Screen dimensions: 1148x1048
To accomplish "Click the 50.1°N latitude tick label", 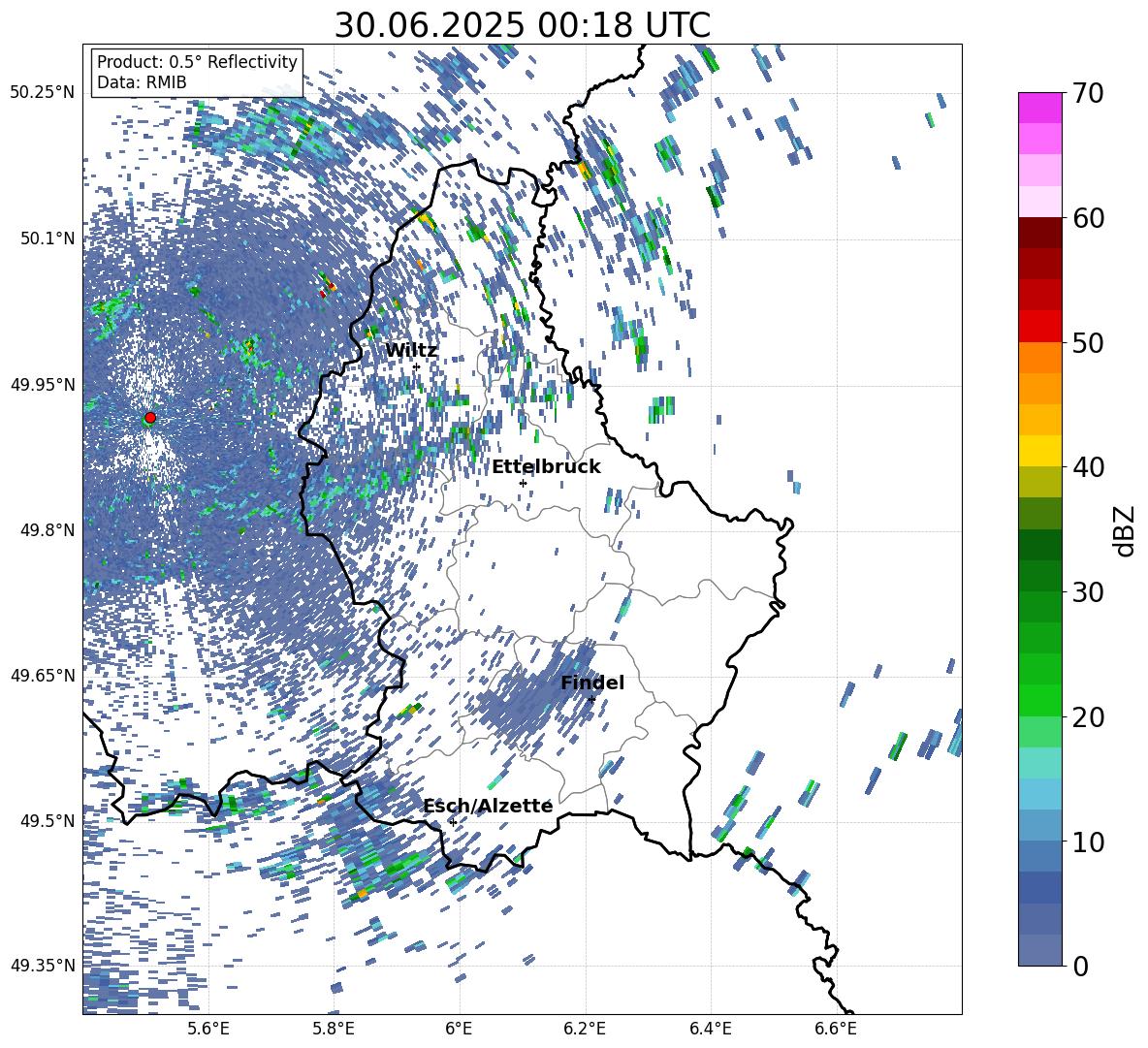I will point(48,238).
